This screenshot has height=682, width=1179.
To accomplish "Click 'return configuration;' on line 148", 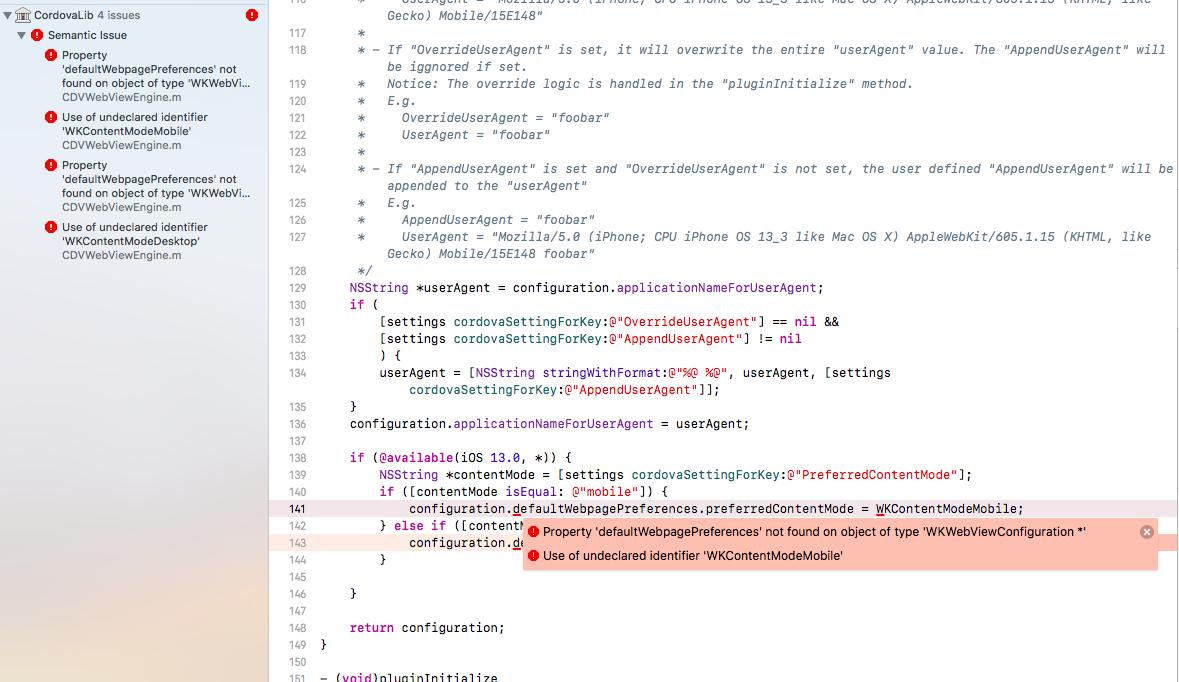I will click(427, 628).
